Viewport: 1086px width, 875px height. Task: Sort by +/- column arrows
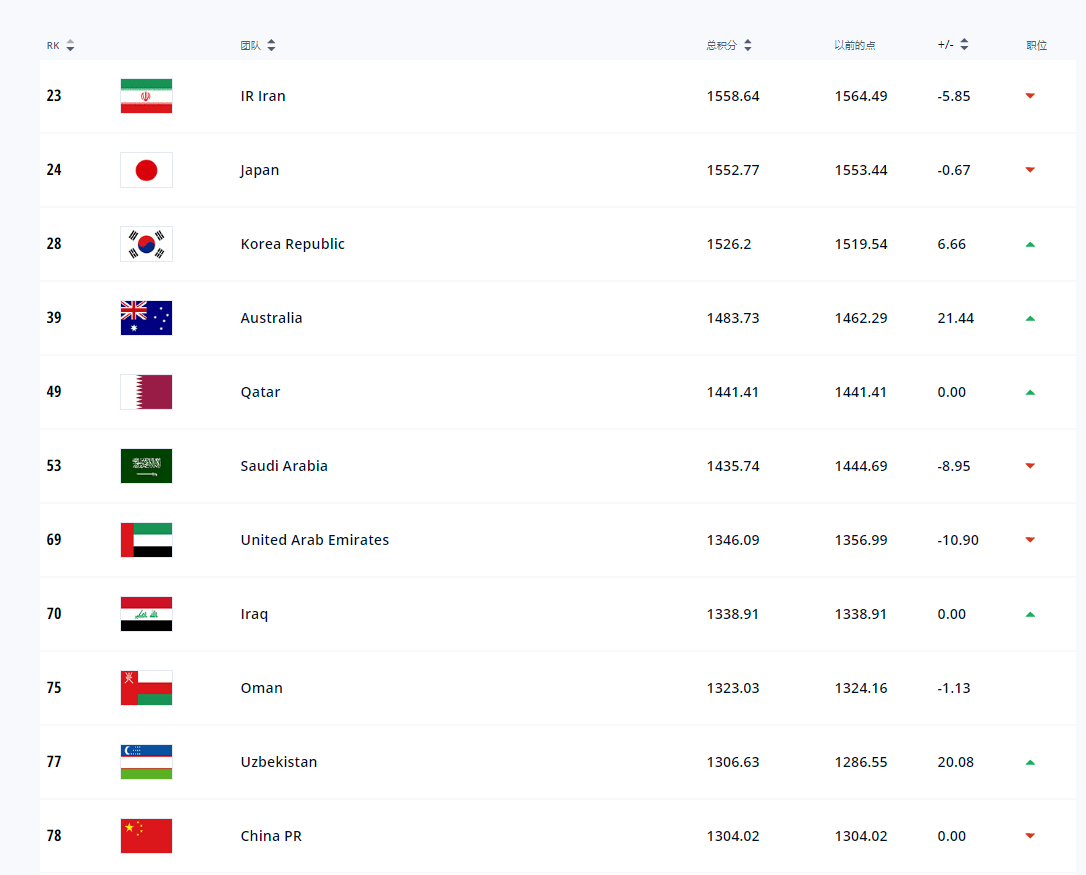[x=964, y=45]
